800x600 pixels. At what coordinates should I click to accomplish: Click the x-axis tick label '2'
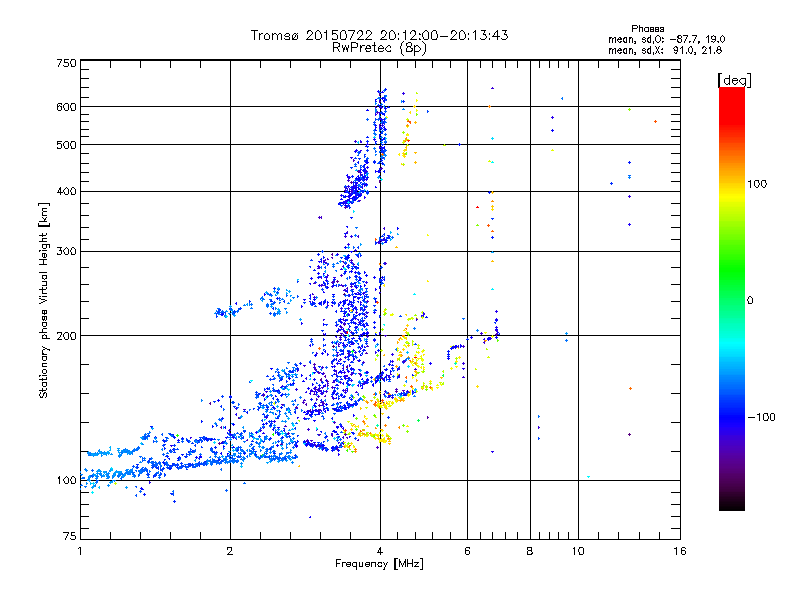230,551
